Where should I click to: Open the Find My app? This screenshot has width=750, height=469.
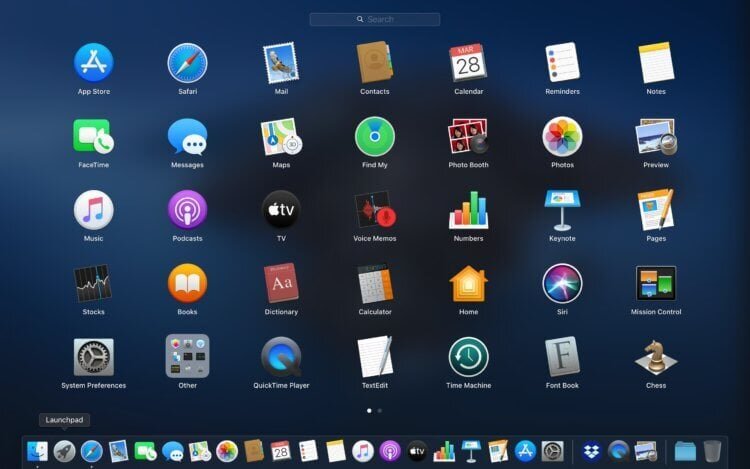tap(375, 137)
